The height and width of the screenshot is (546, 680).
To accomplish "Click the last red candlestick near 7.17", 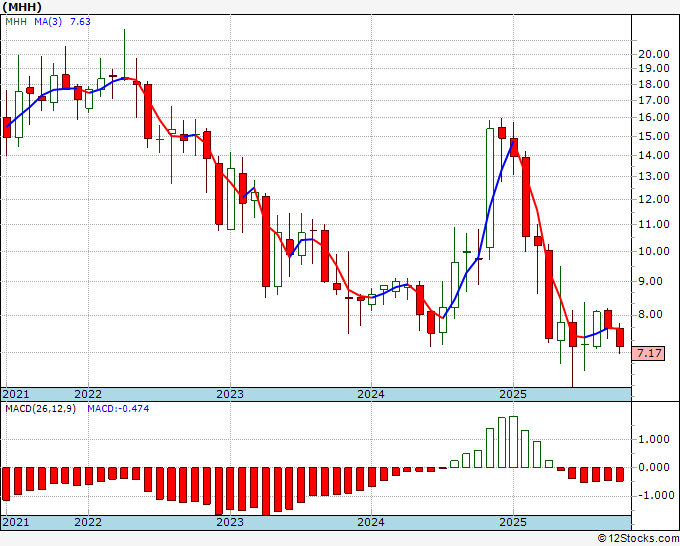I will [x=620, y=337].
